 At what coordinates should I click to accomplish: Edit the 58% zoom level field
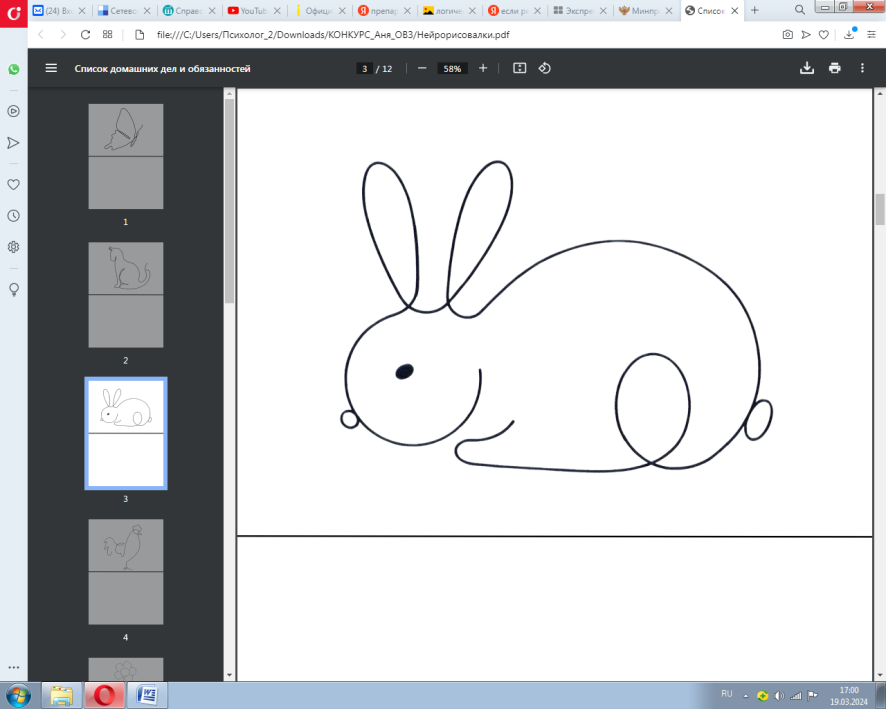pyautogui.click(x=452, y=69)
